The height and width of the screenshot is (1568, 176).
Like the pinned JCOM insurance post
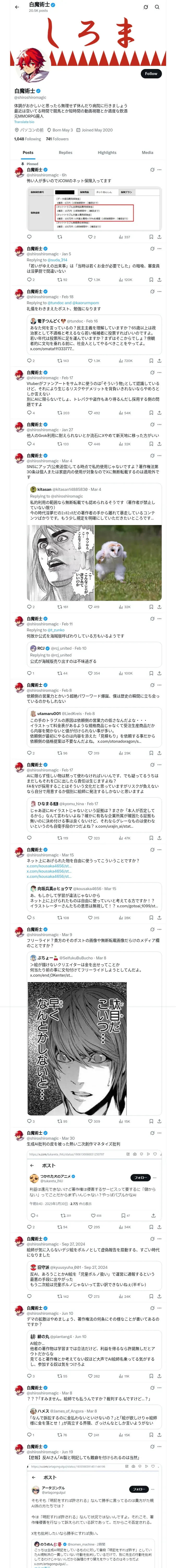pos(90,237)
